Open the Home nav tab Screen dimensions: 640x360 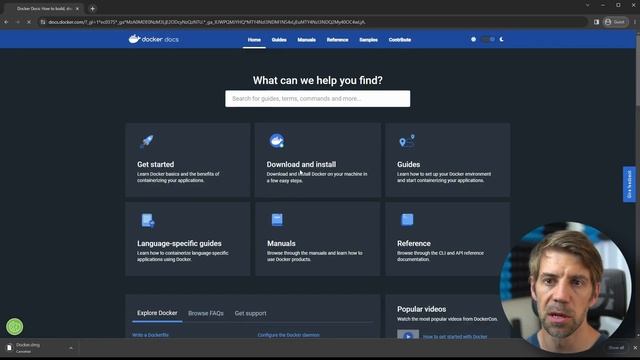[x=254, y=40]
